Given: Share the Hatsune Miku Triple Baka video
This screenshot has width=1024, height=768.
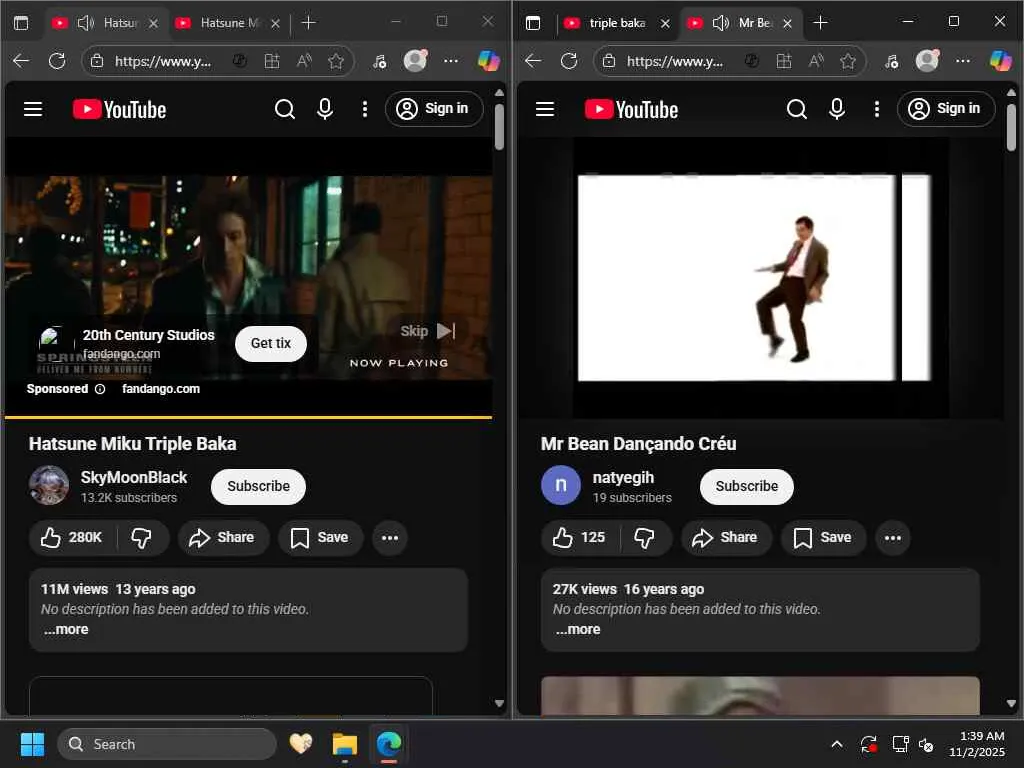Looking at the screenshot, I should [222, 537].
